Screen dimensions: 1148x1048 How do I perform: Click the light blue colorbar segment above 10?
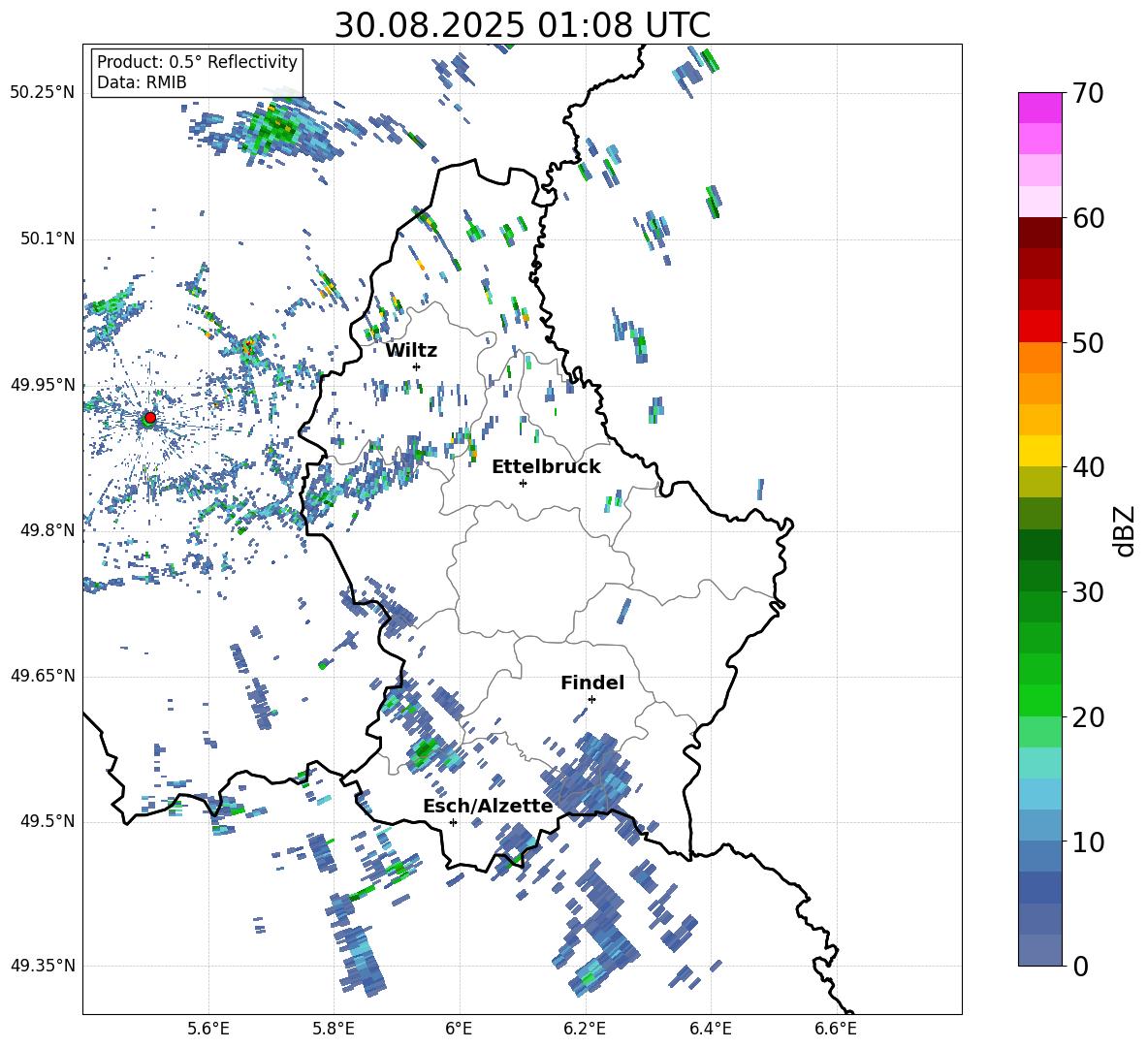click(1040, 826)
